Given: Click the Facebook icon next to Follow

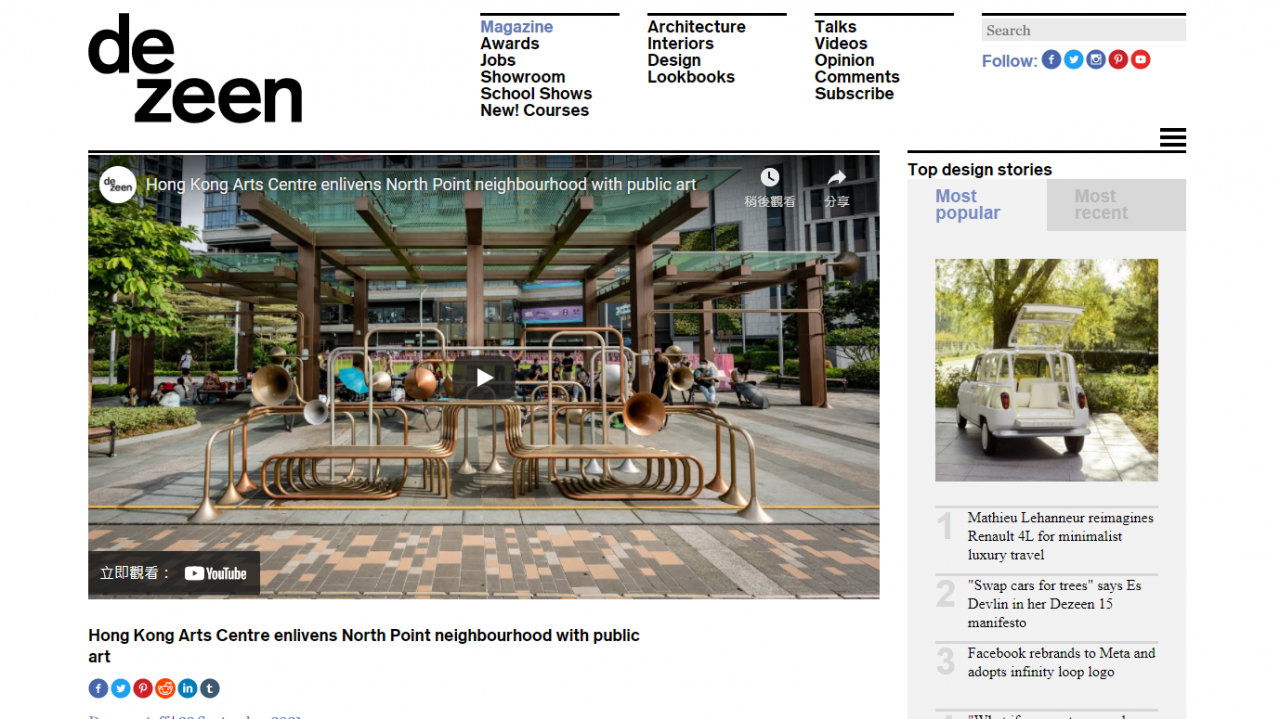Looking at the screenshot, I should 1051,60.
